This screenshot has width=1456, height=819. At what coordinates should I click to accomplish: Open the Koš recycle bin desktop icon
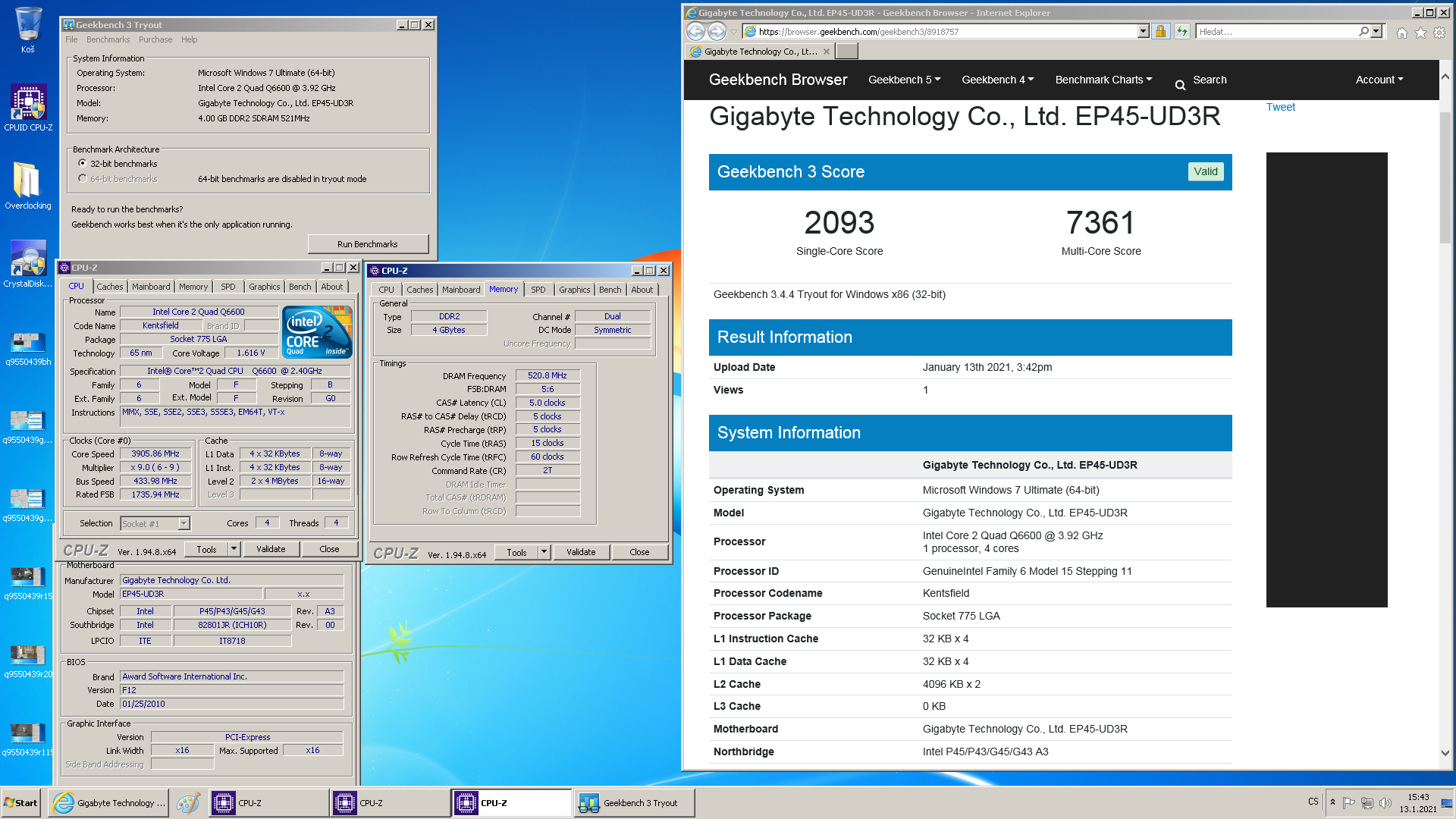click(x=28, y=30)
